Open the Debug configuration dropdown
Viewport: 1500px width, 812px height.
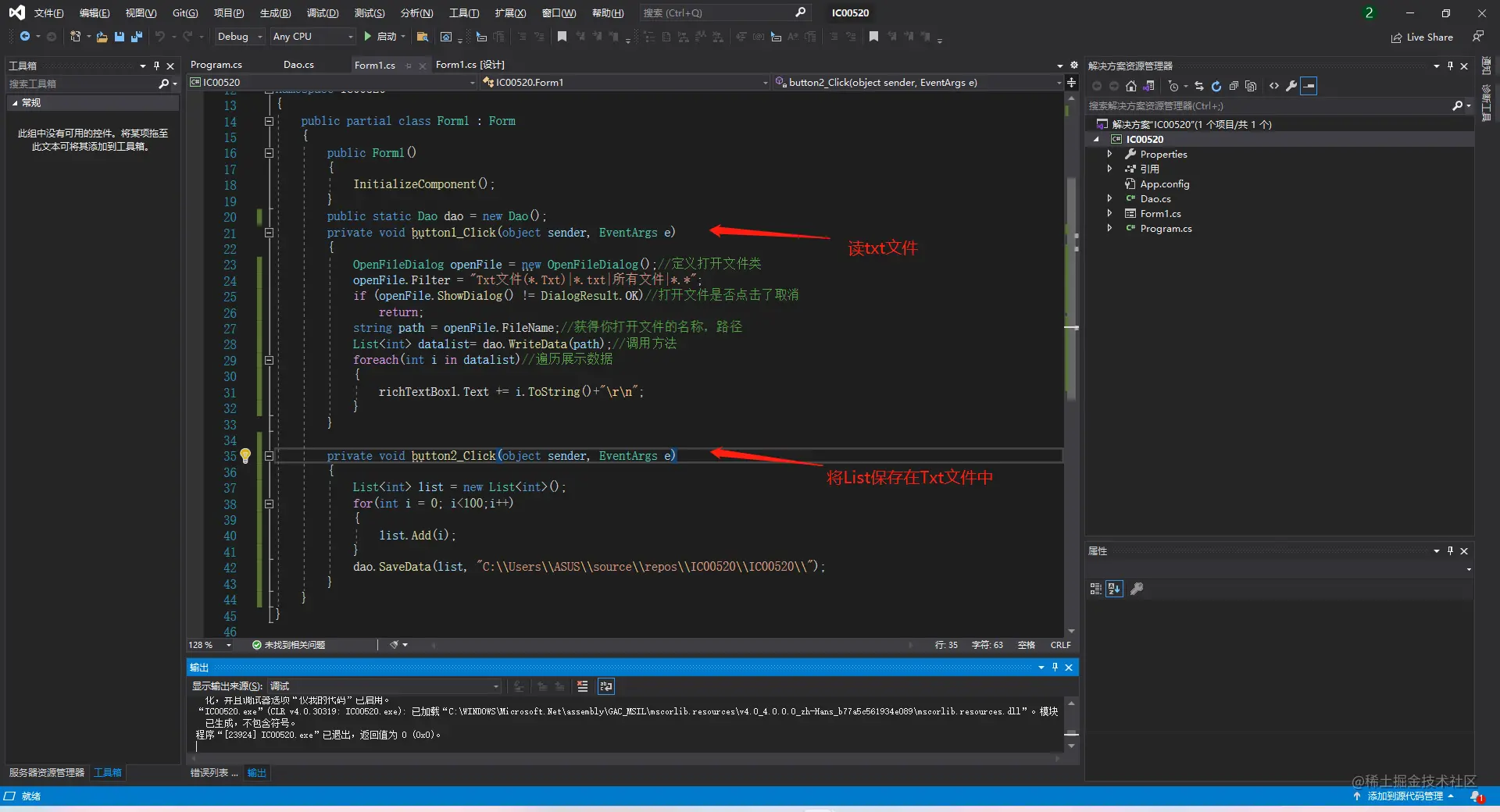pos(239,37)
